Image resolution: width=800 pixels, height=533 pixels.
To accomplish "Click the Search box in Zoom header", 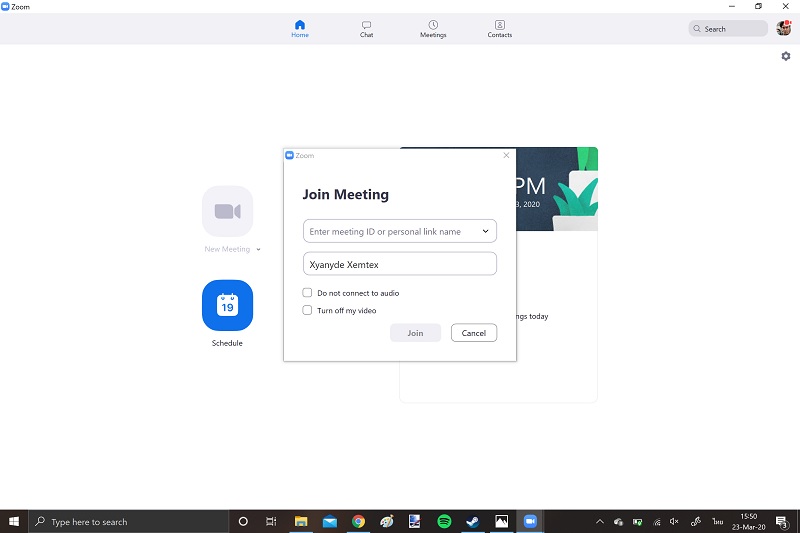I will tap(728, 29).
